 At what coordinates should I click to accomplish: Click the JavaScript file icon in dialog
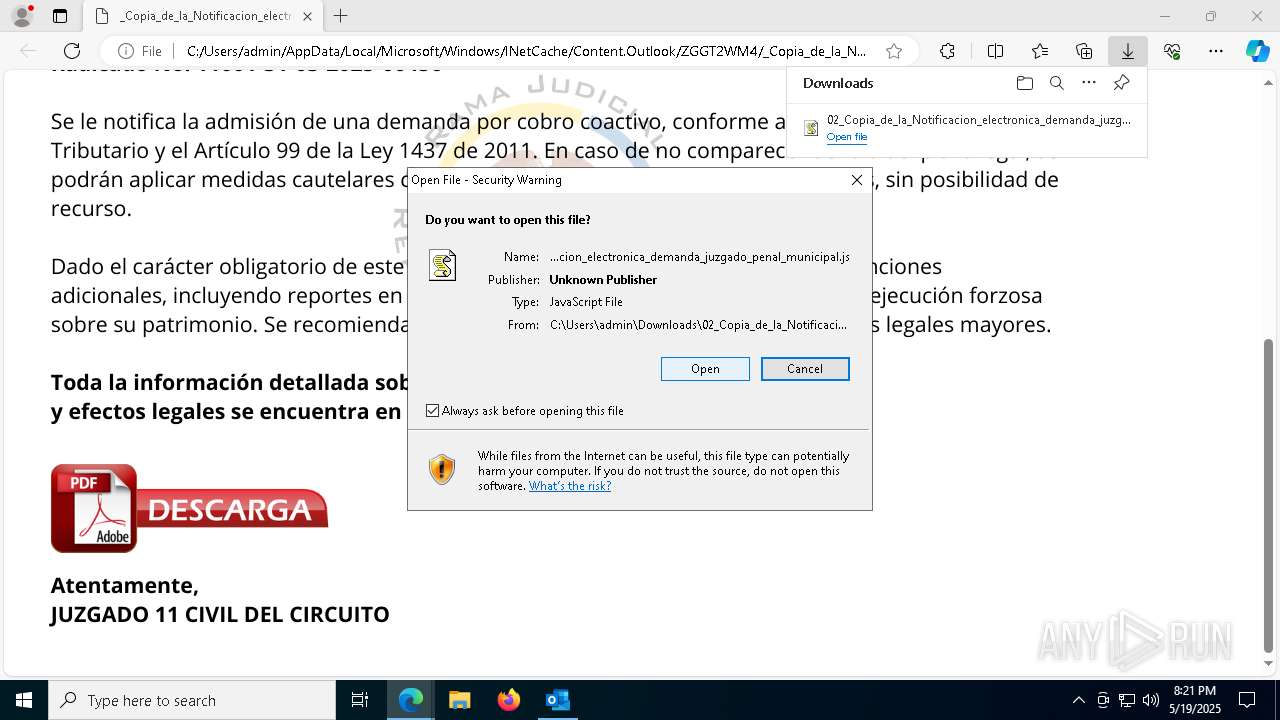pos(442,265)
